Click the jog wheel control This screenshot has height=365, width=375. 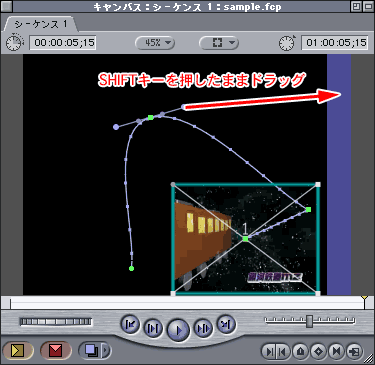point(56,322)
